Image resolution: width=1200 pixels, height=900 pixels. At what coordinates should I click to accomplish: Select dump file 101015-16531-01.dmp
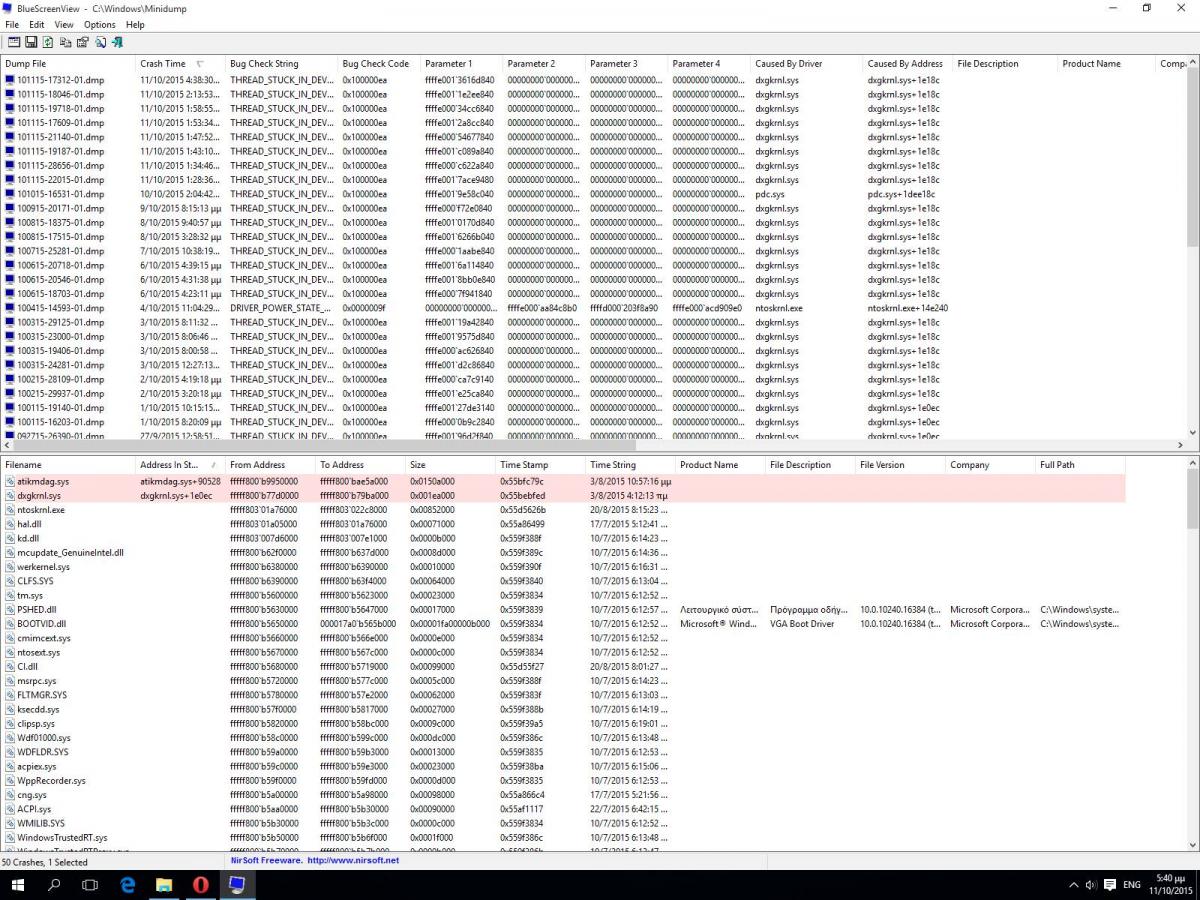coord(60,194)
